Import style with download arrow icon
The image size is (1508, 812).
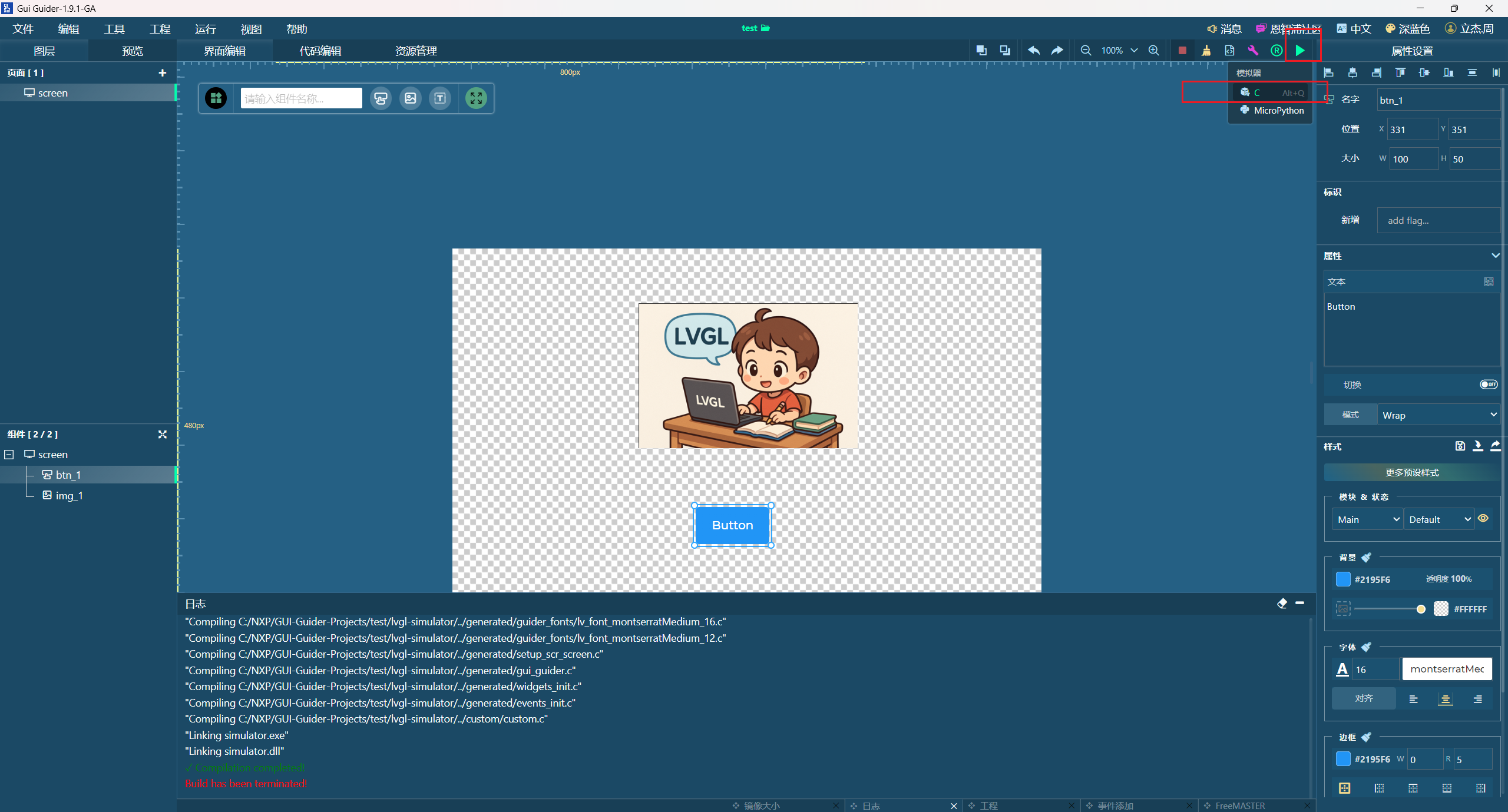point(1478,446)
